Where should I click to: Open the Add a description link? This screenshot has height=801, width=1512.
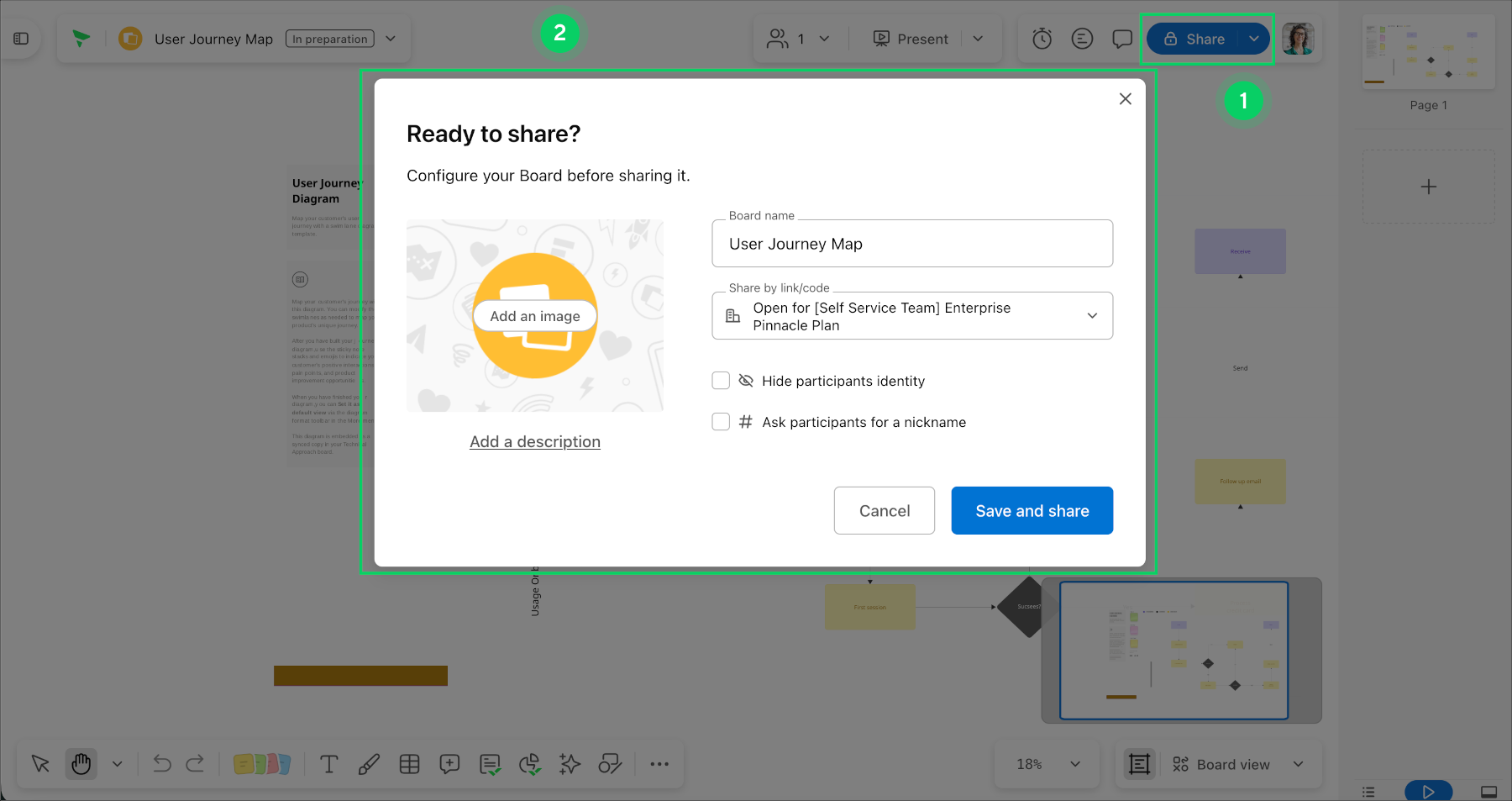pos(535,441)
